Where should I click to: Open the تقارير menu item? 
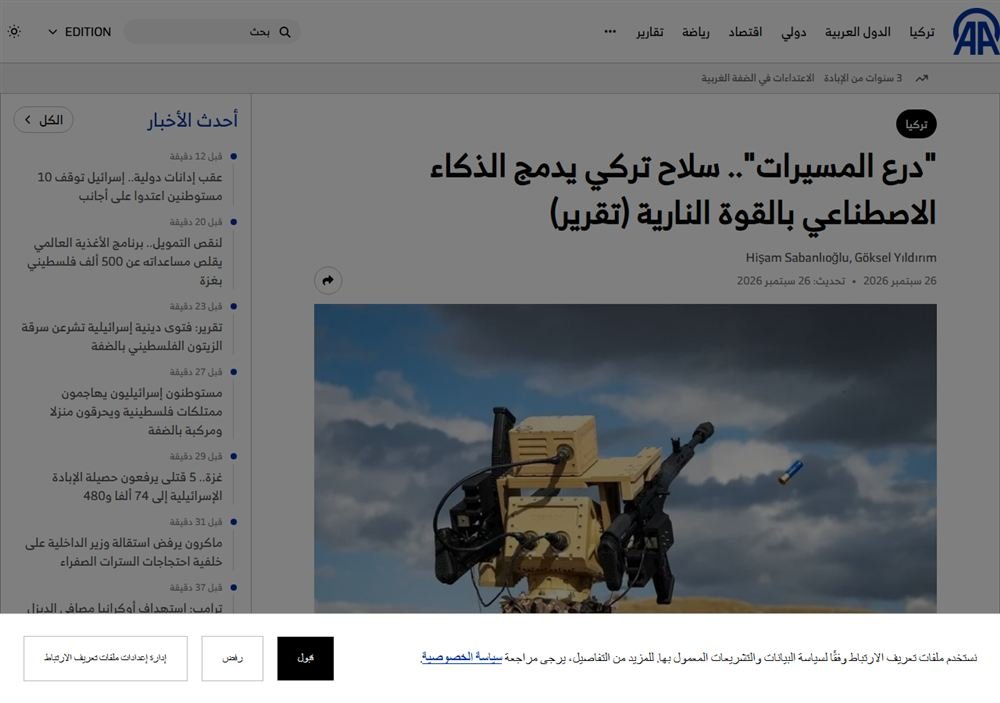[649, 32]
